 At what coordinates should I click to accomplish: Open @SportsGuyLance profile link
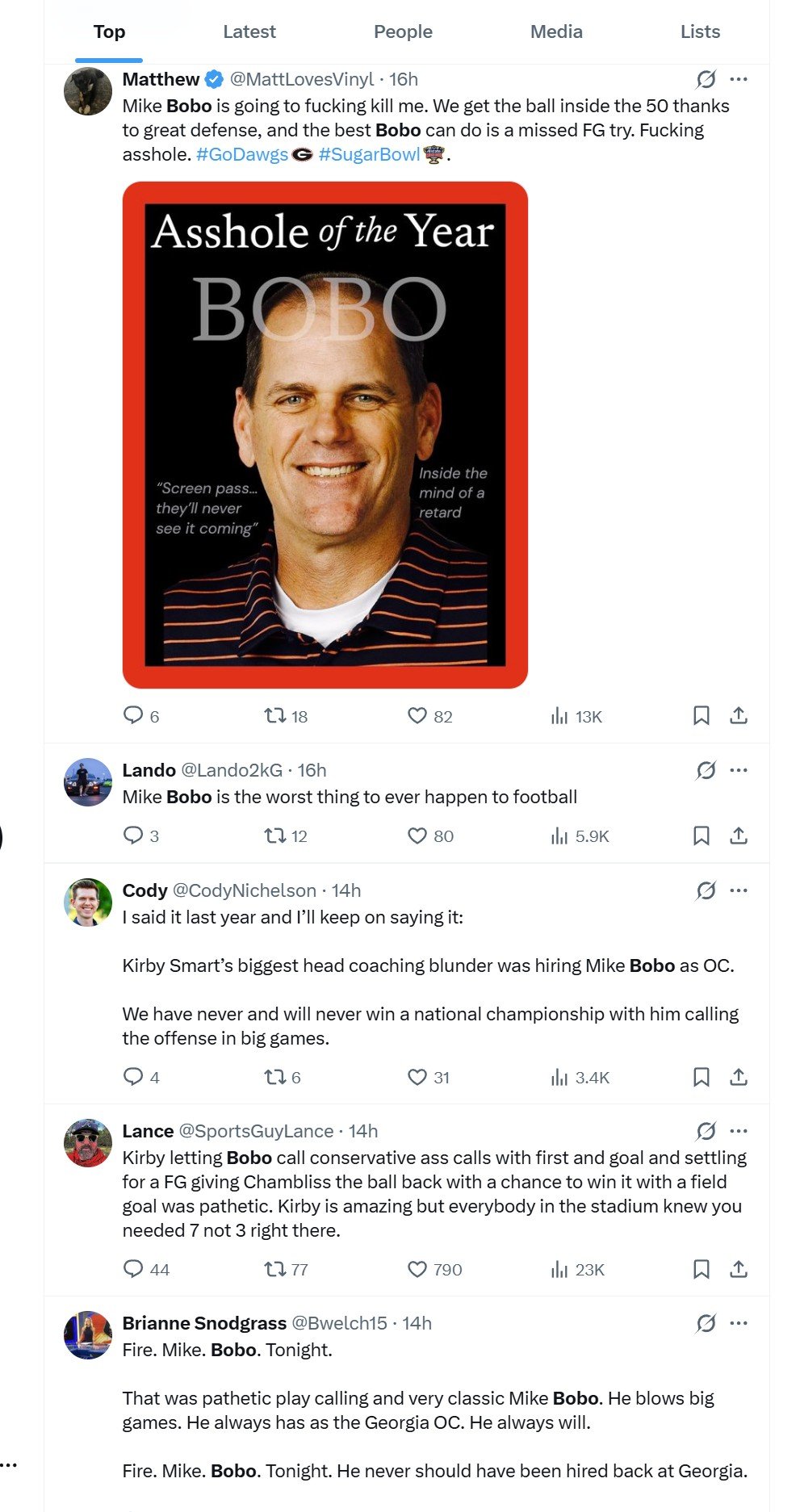coord(255,1131)
